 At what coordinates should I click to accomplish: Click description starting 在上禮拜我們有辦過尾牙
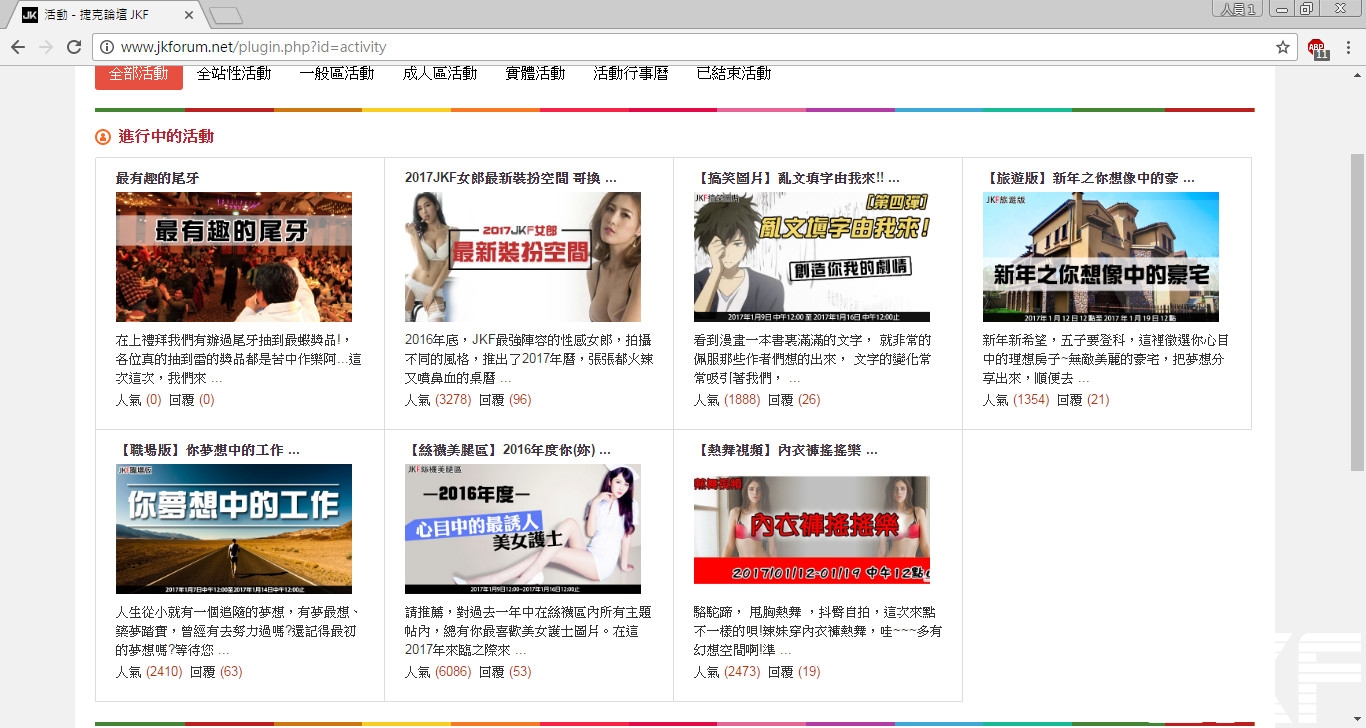point(239,359)
